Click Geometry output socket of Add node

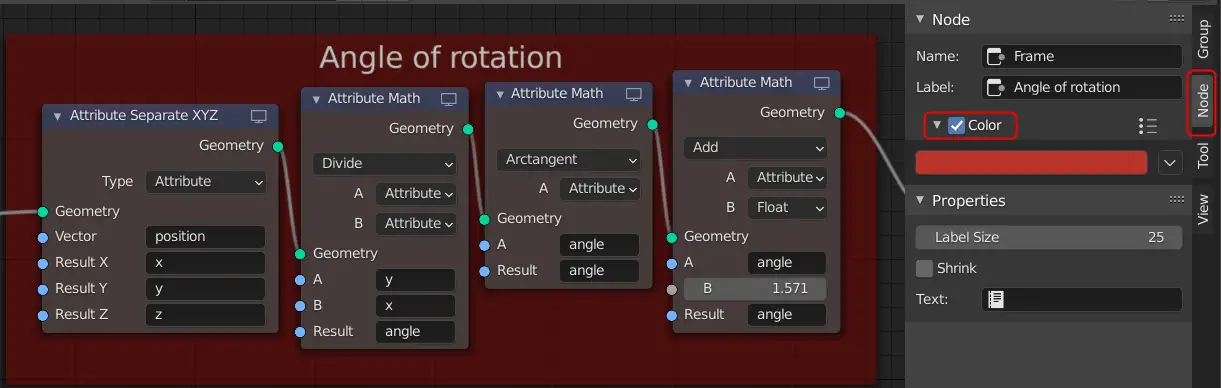[840, 113]
